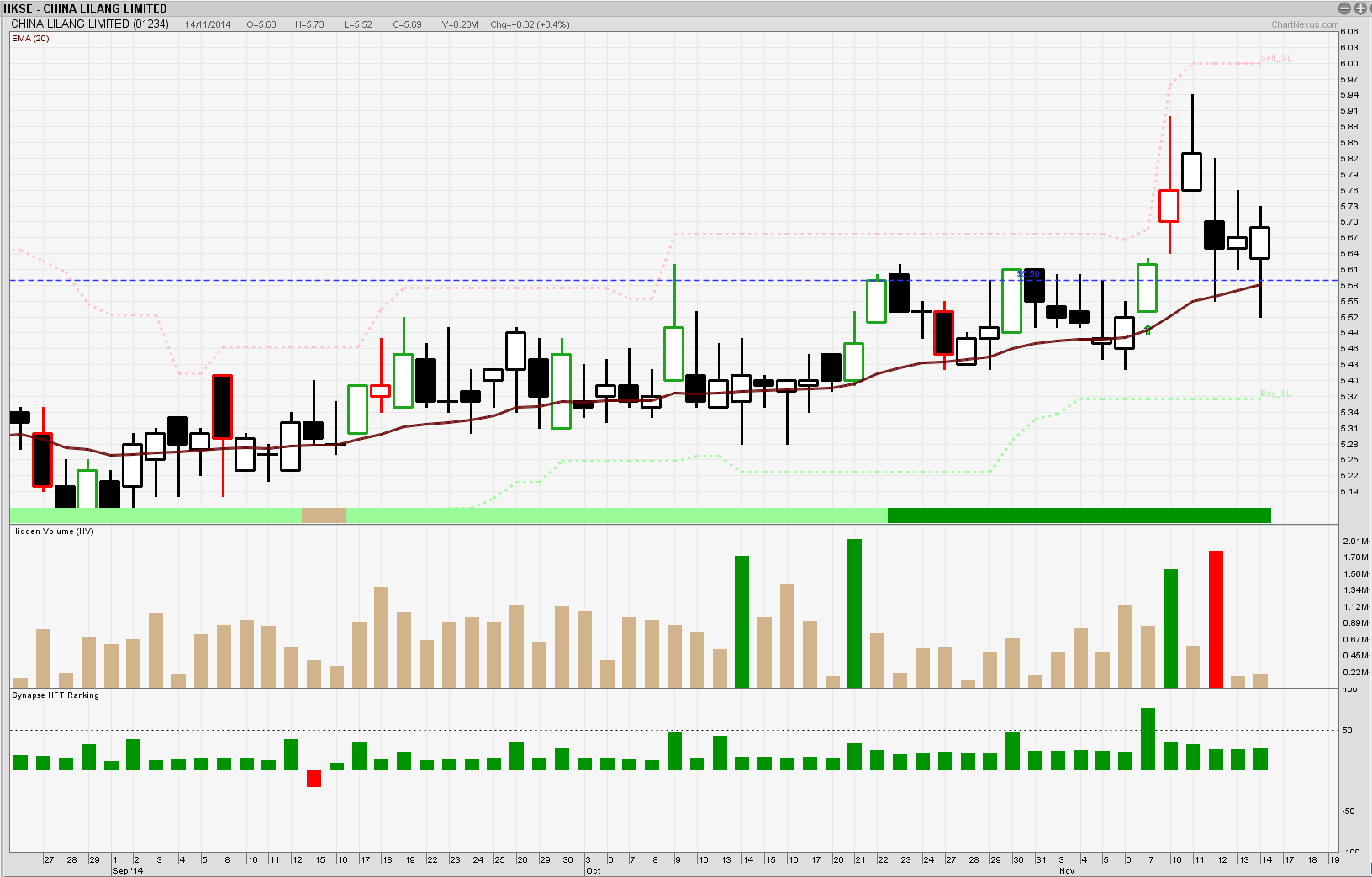Click the Synapse HFT Ranking panel label

55,695
